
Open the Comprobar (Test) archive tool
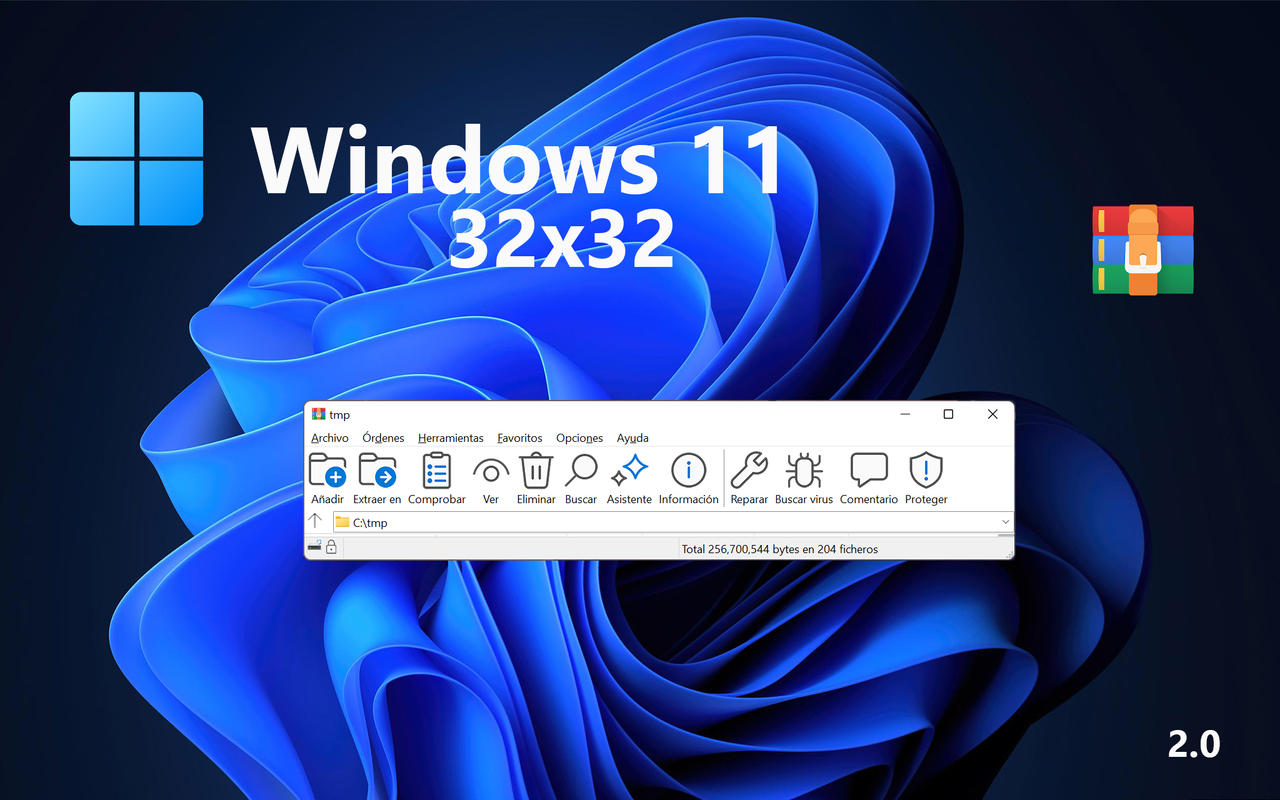[436, 472]
